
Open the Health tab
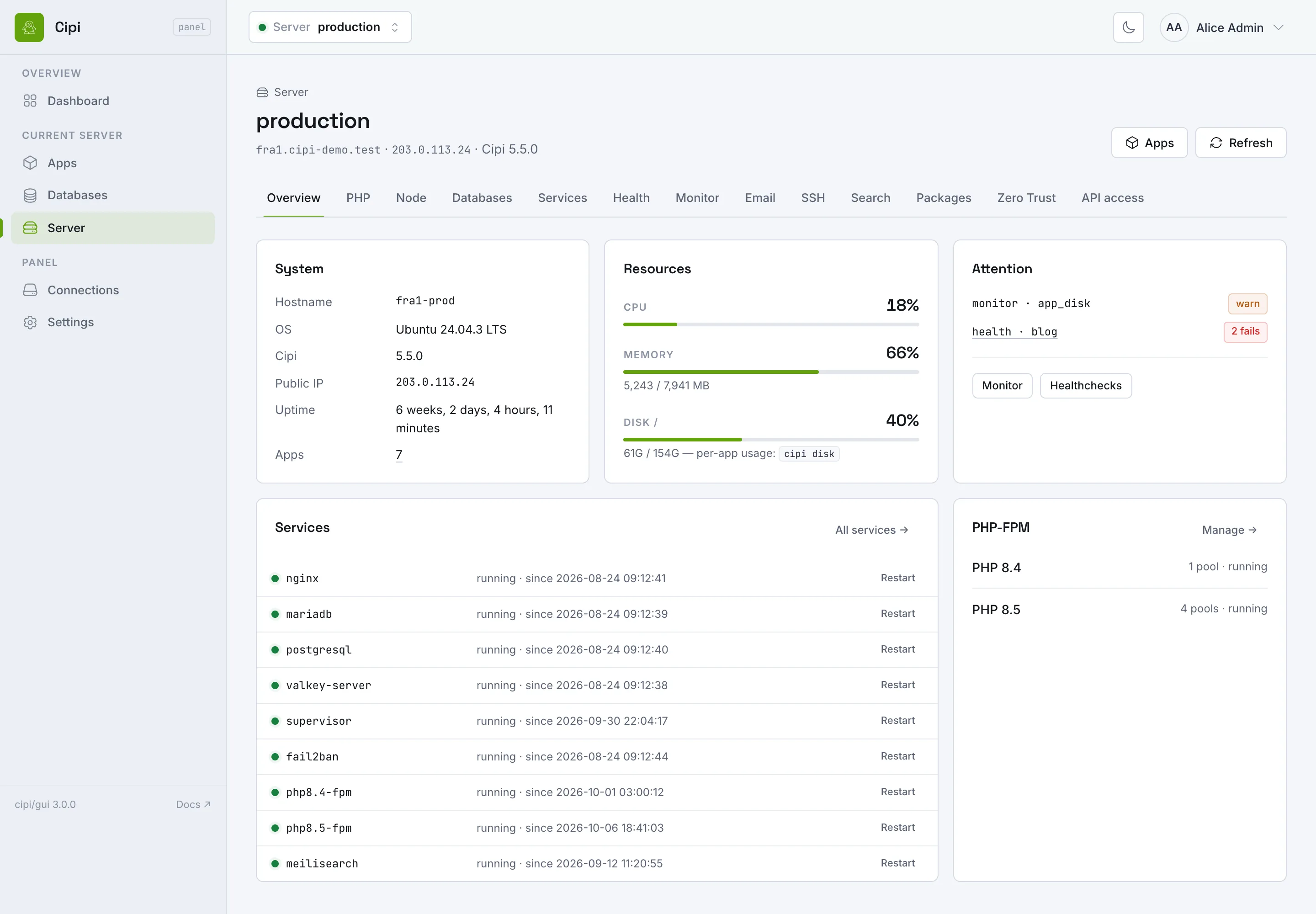coord(631,197)
